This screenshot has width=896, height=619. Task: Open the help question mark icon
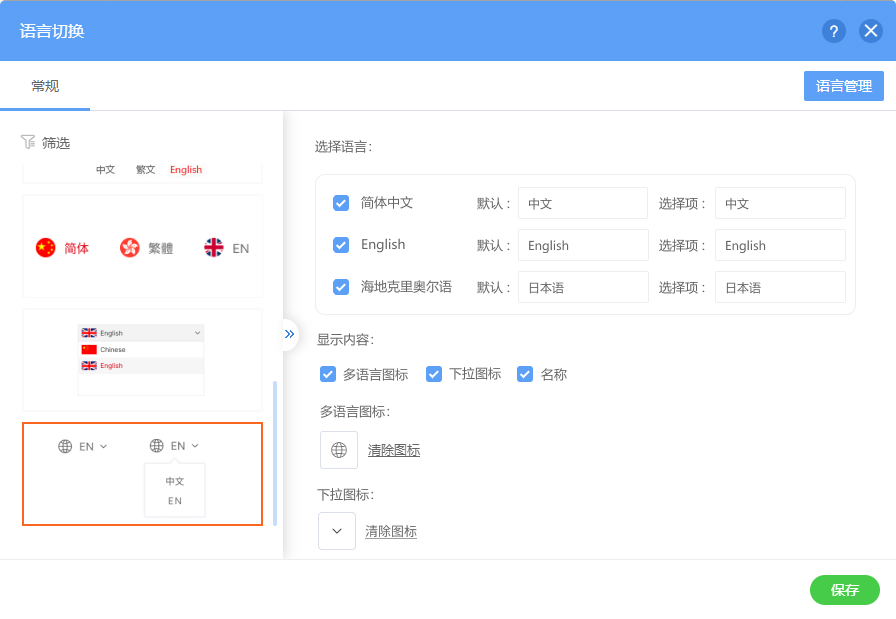pyautogui.click(x=834, y=31)
